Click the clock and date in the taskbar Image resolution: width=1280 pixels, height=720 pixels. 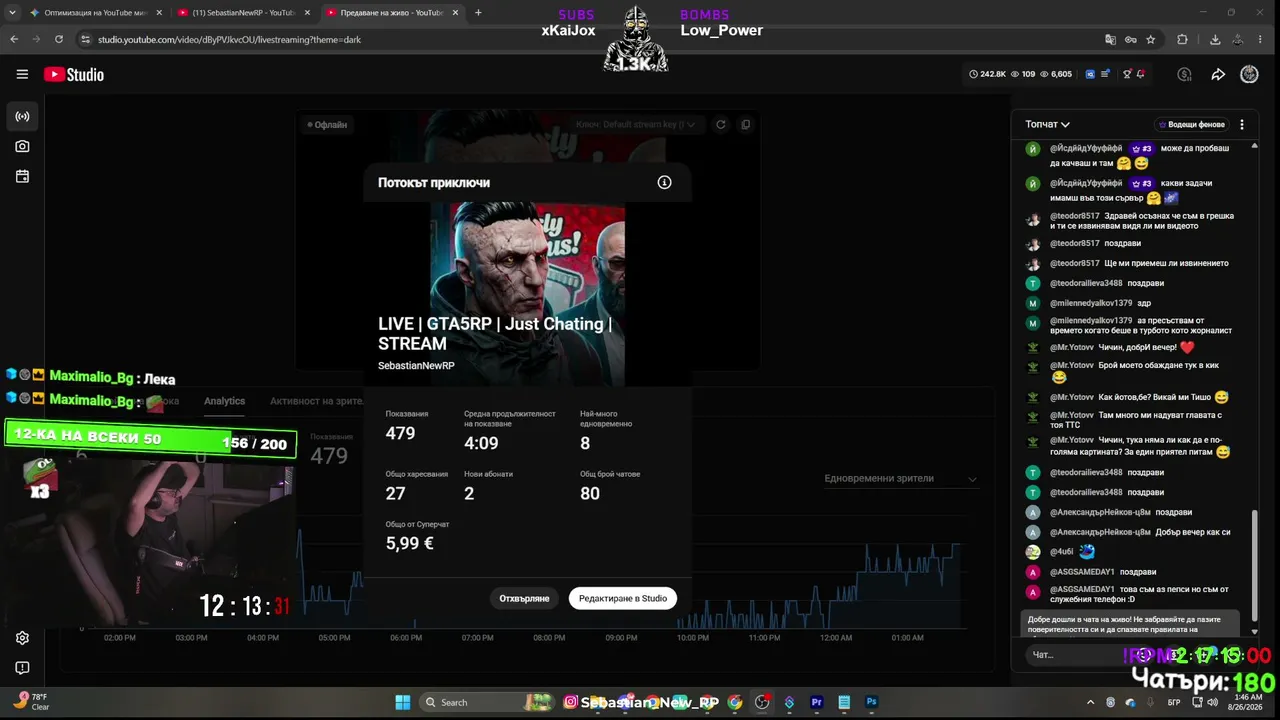click(1246, 702)
